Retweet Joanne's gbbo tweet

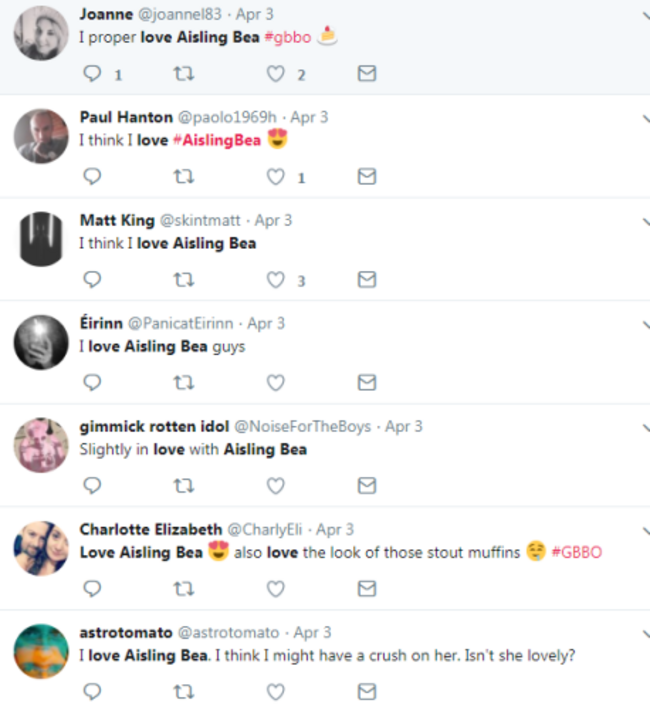(184, 73)
